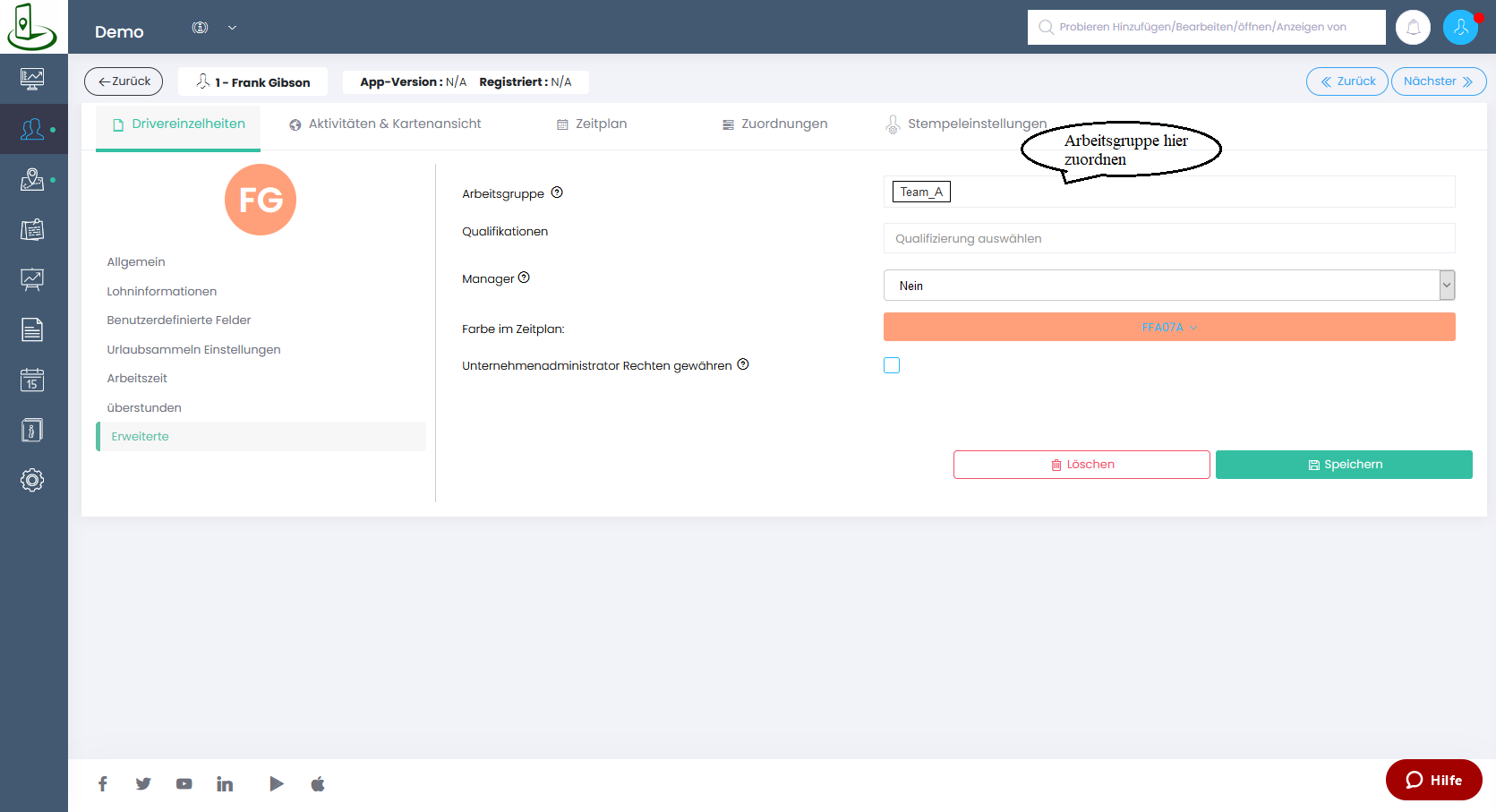This screenshot has width=1496, height=812.
Task: Click the notification bell icon
Action: pos(1413,27)
